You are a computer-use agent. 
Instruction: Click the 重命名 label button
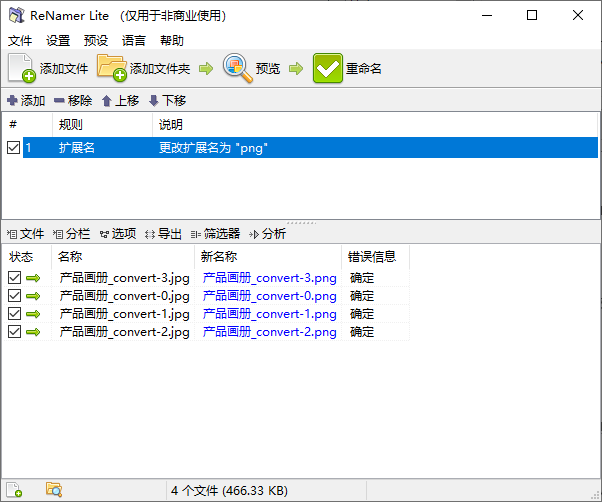(x=364, y=69)
